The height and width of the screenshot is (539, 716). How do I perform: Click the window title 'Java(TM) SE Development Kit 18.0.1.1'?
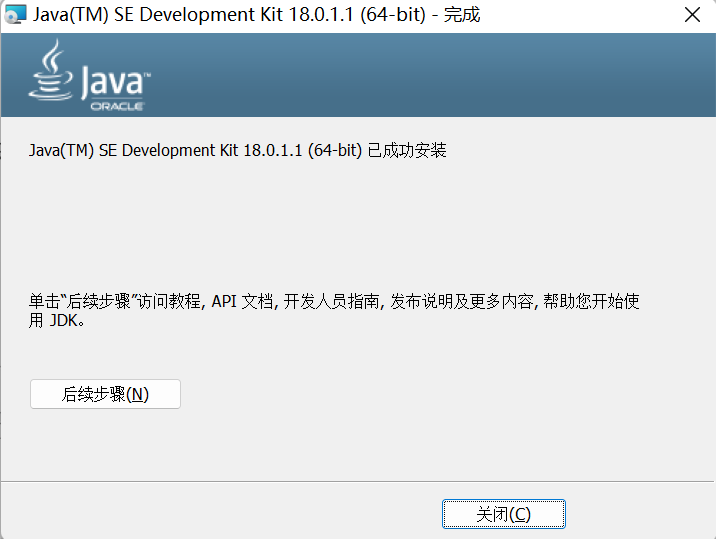(256, 15)
